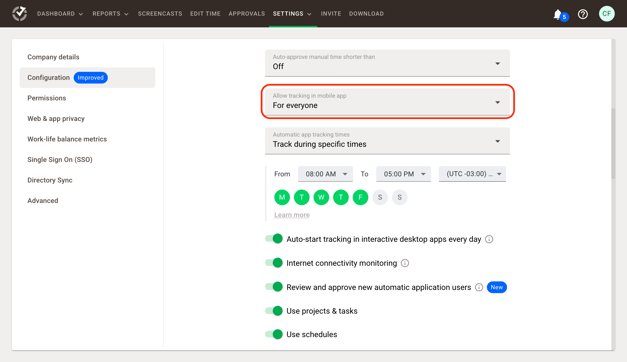Expand the Dashboard menu
Image resolution: width=627 pixels, height=362 pixels.
click(60, 14)
